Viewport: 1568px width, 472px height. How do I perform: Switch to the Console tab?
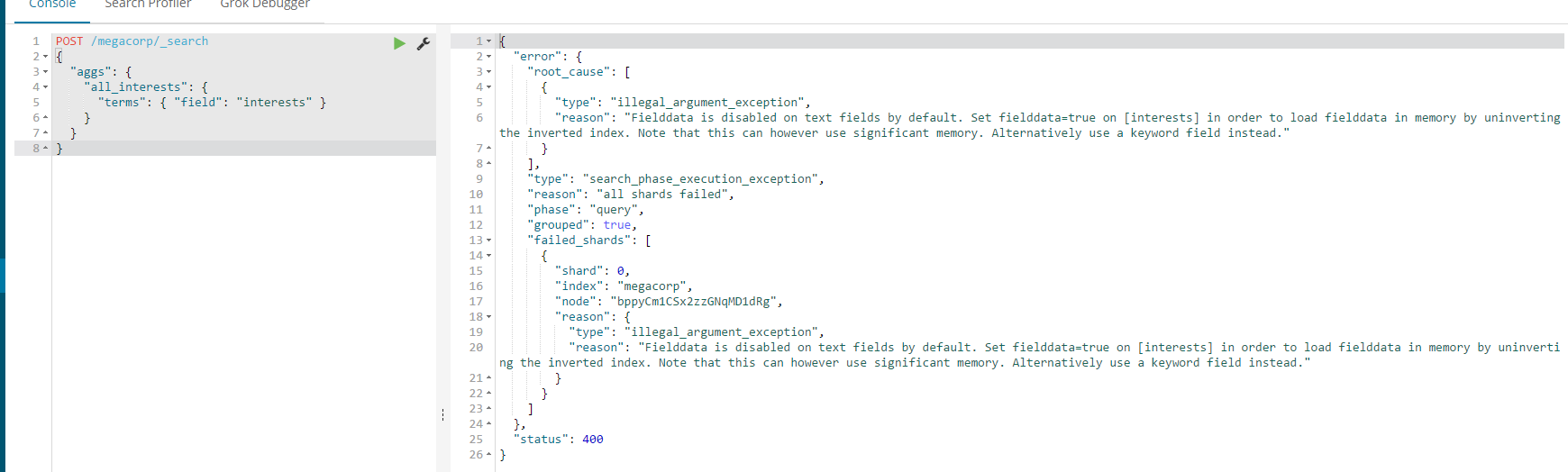52,5
